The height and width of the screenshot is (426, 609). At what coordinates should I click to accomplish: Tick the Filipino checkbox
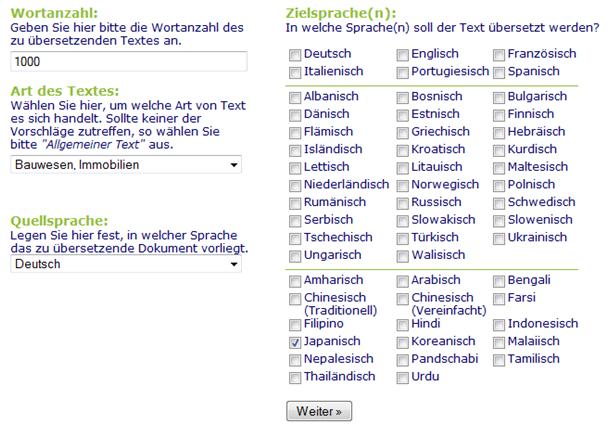pyautogui.click(x=295, y=325)
